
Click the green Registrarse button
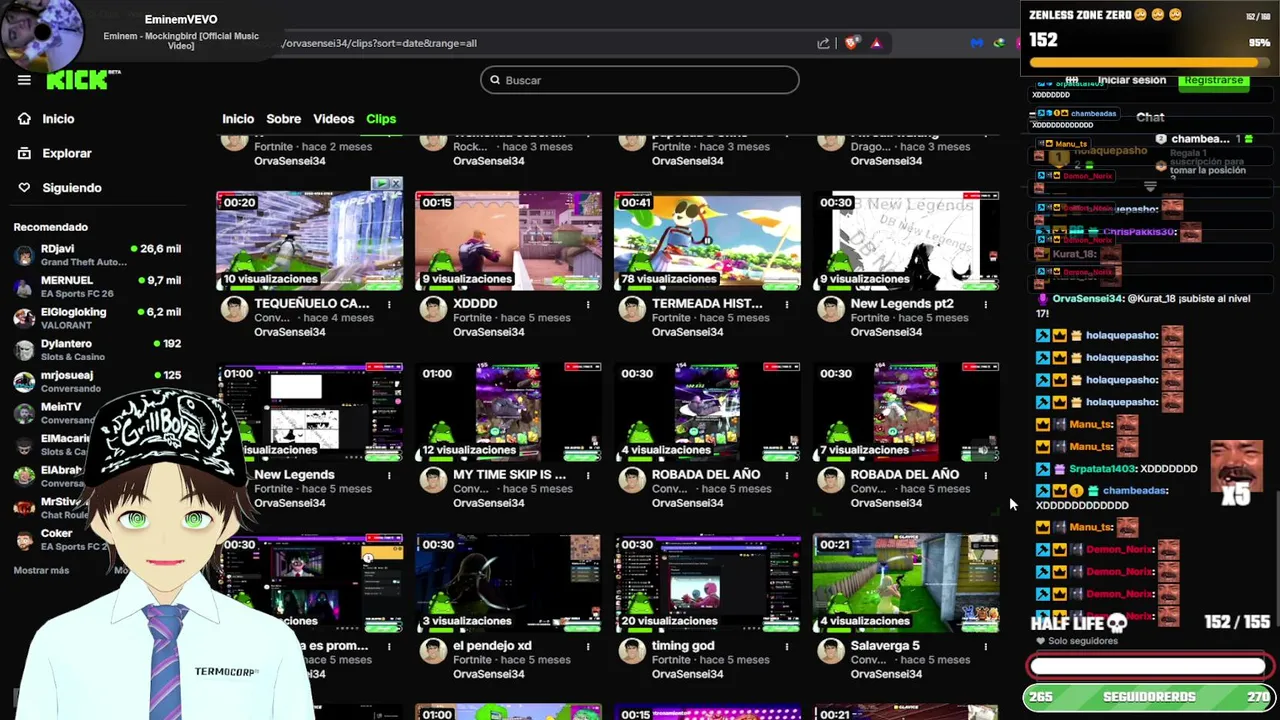[1213, 80]
